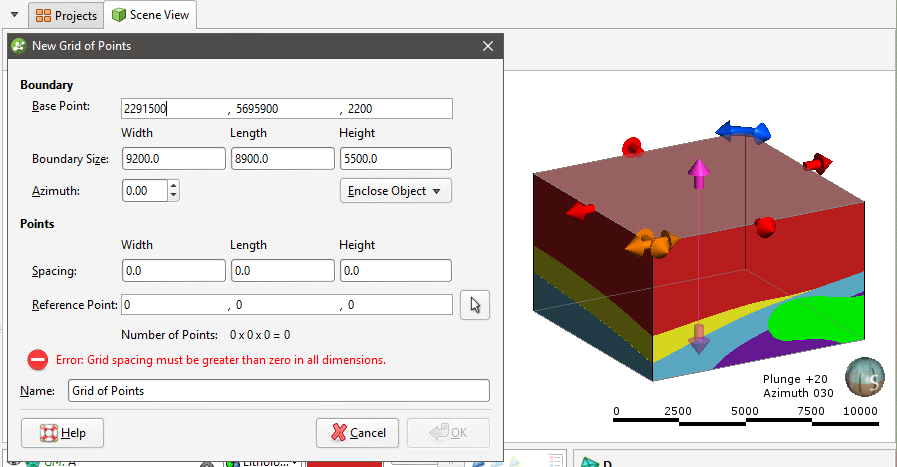Close the New Grid of Points dialog
Screen dimensions: 897x467
487,46
